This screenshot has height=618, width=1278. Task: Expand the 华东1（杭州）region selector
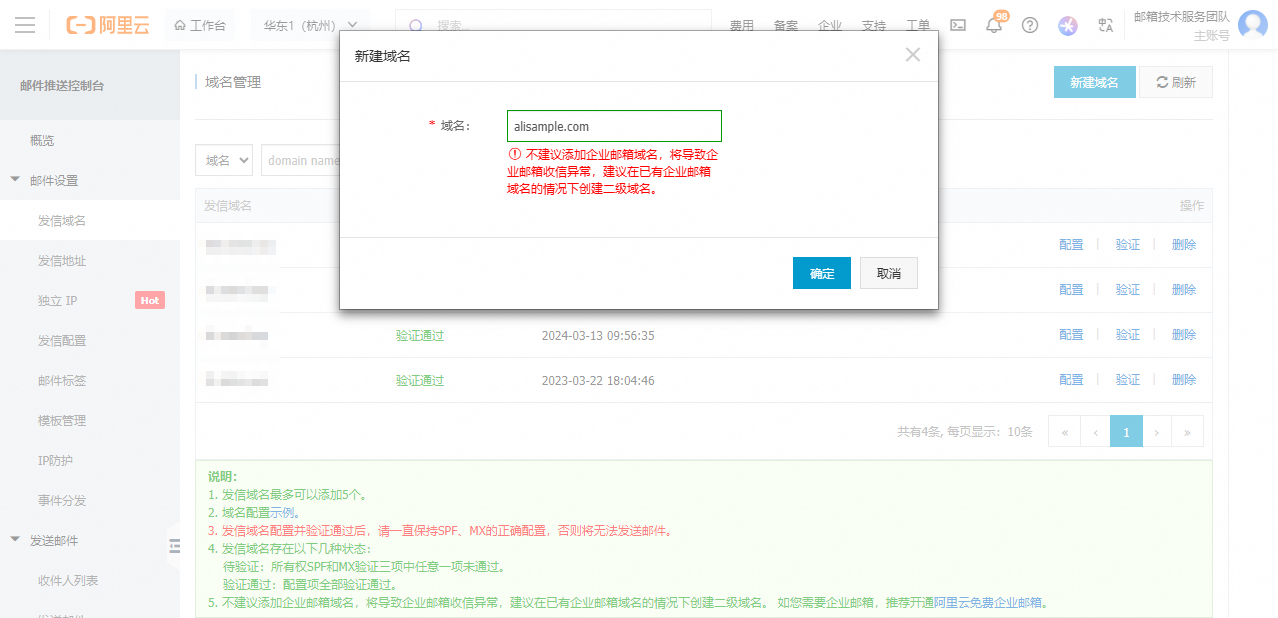pyautogui.click(x=311, y=25)
